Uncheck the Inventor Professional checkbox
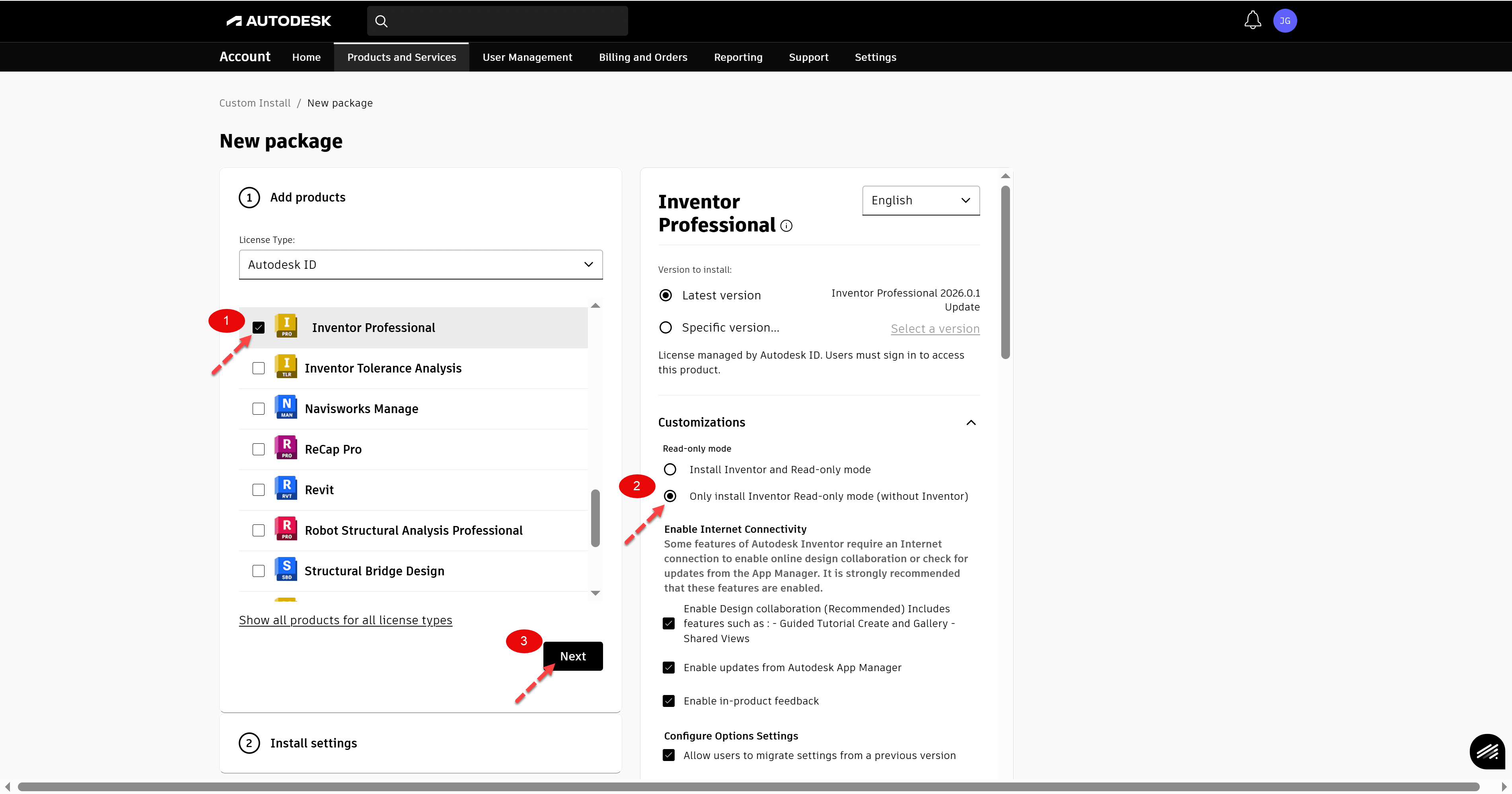Viewport: 1512px width, 794px height. [259, 328]
